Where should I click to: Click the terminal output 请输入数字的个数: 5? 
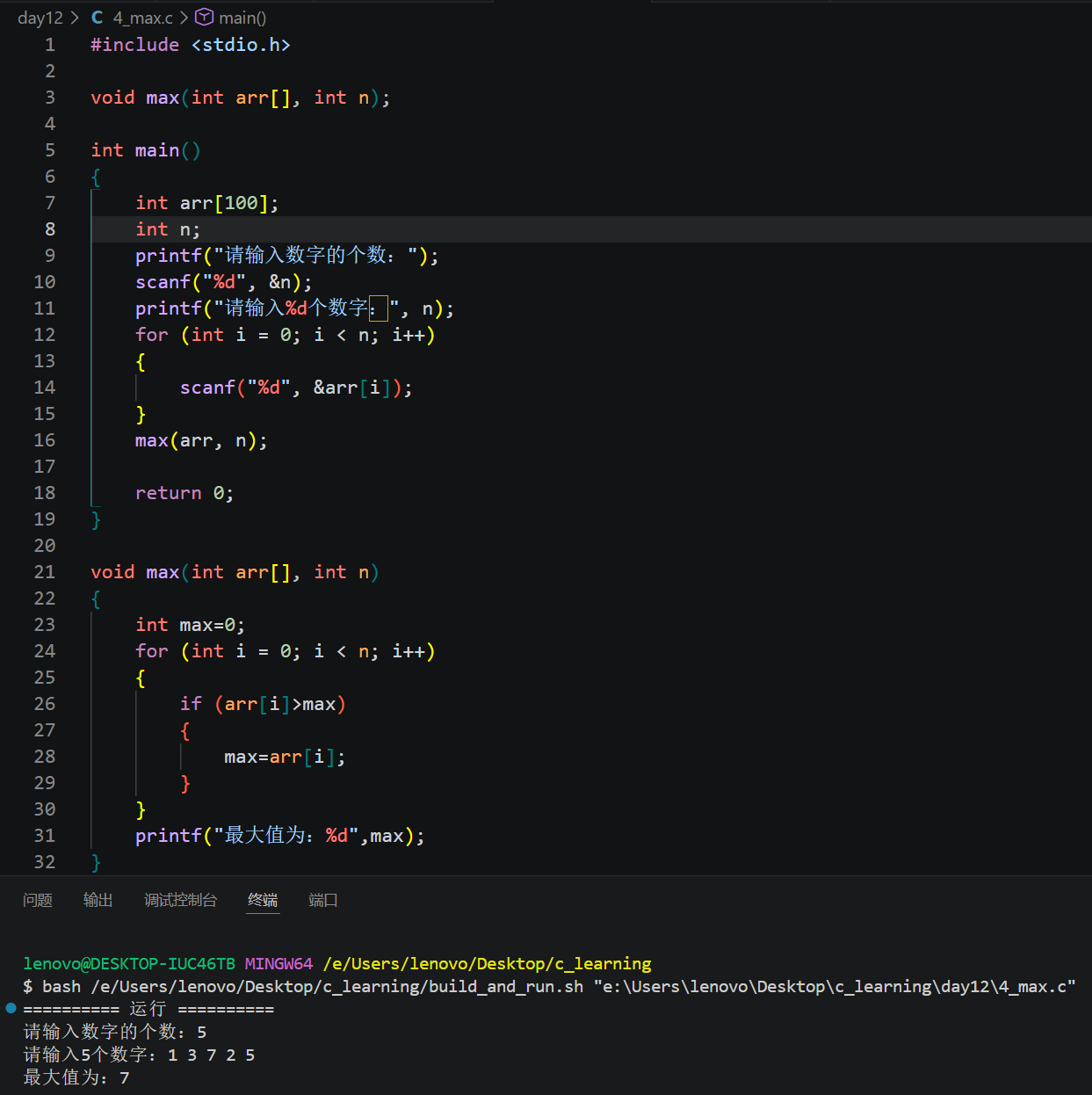pyautogui.click(x=115, y=1032)
